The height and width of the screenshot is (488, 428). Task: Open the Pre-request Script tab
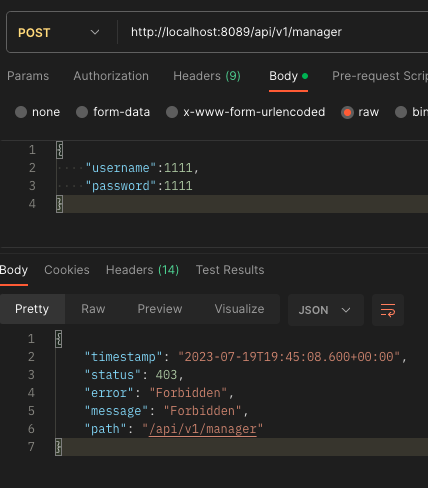[x=380, y=76]
